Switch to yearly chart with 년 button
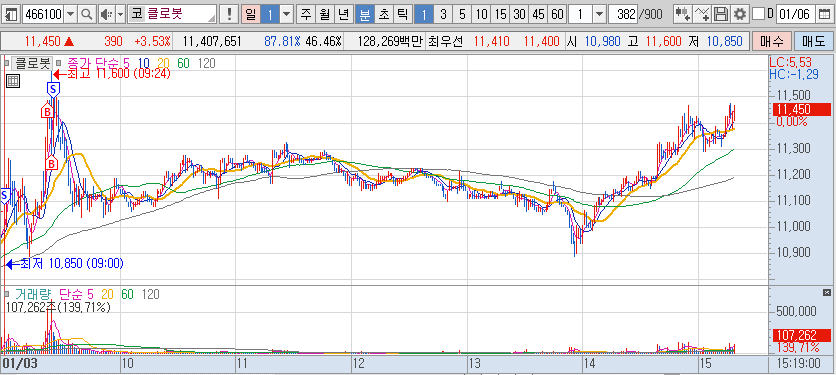The width and height of the screenshot is (836, 375). (x=344, y=14)
